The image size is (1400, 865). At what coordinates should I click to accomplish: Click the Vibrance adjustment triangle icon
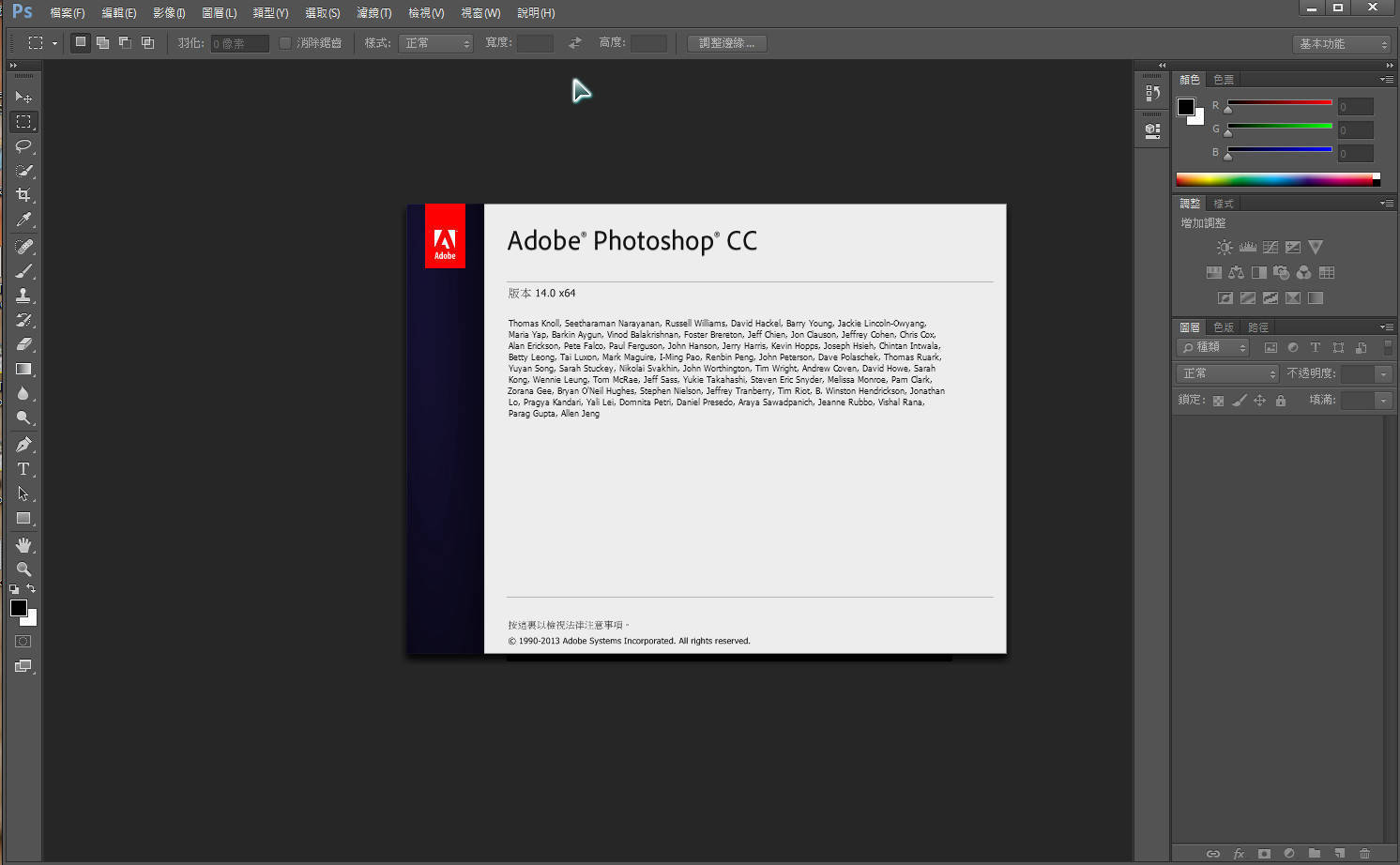[x=1316, y=248]
